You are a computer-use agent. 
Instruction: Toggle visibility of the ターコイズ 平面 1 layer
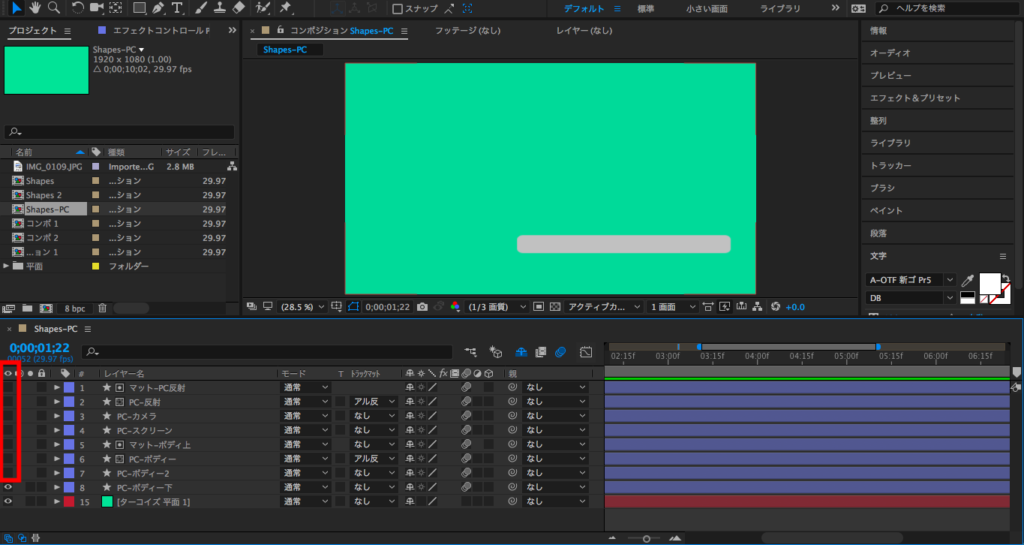(9, 501)
